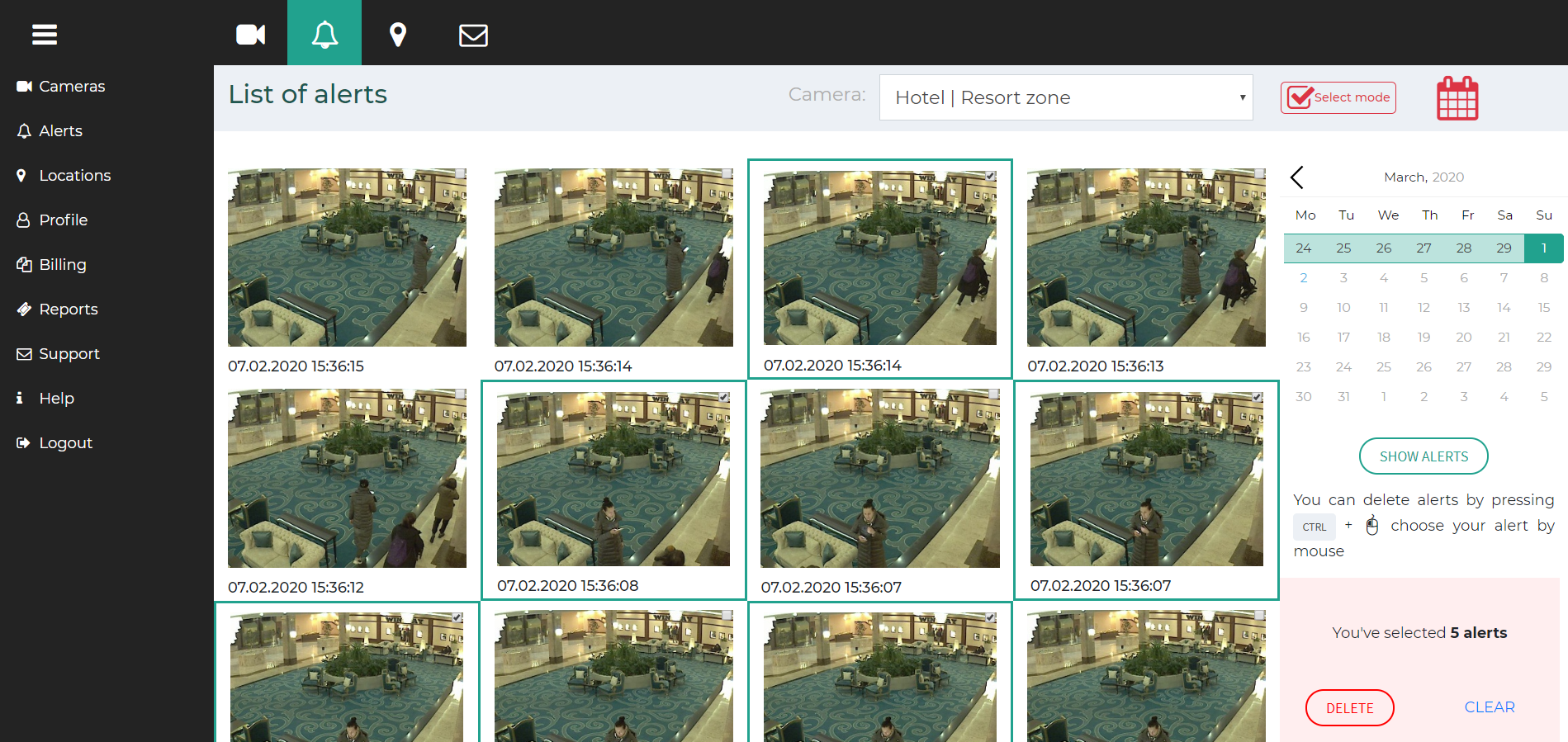Image resolution: width=1568 pixels, height=742 pixels.
Task: Go to previous month with calendar back arrow
Action: pyautogui.click(x=1297, y=177)
